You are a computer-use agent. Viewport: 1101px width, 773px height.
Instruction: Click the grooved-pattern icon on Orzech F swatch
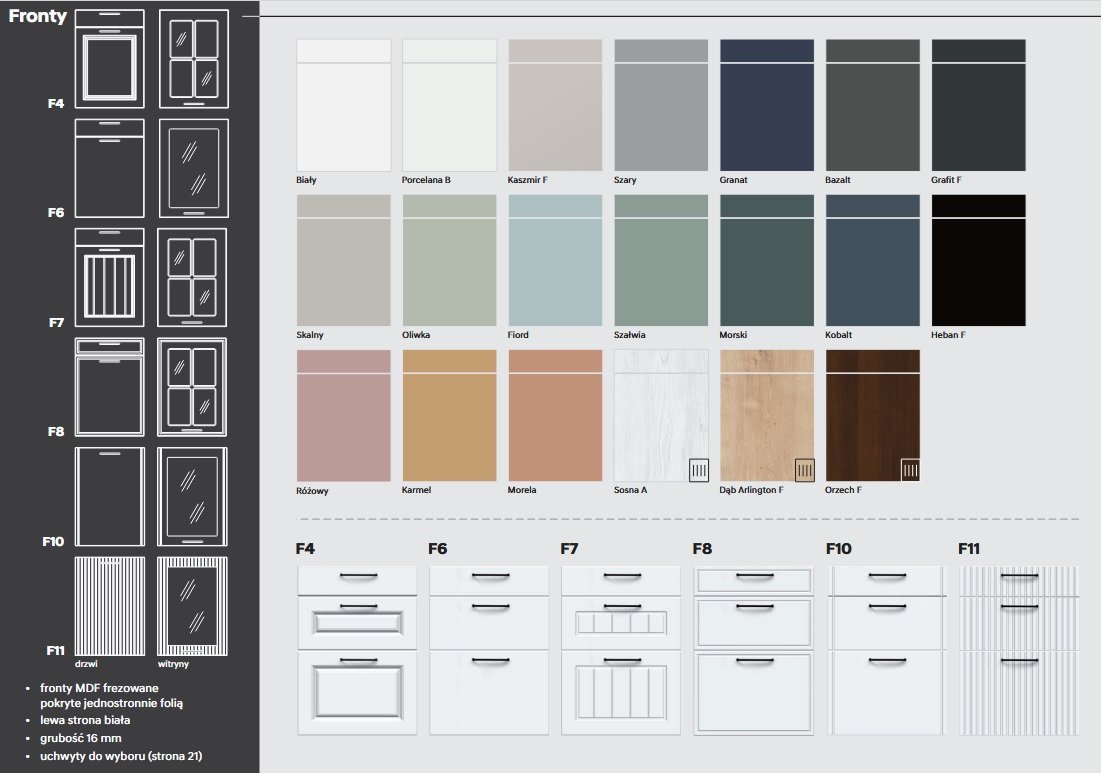coord(910,470)
